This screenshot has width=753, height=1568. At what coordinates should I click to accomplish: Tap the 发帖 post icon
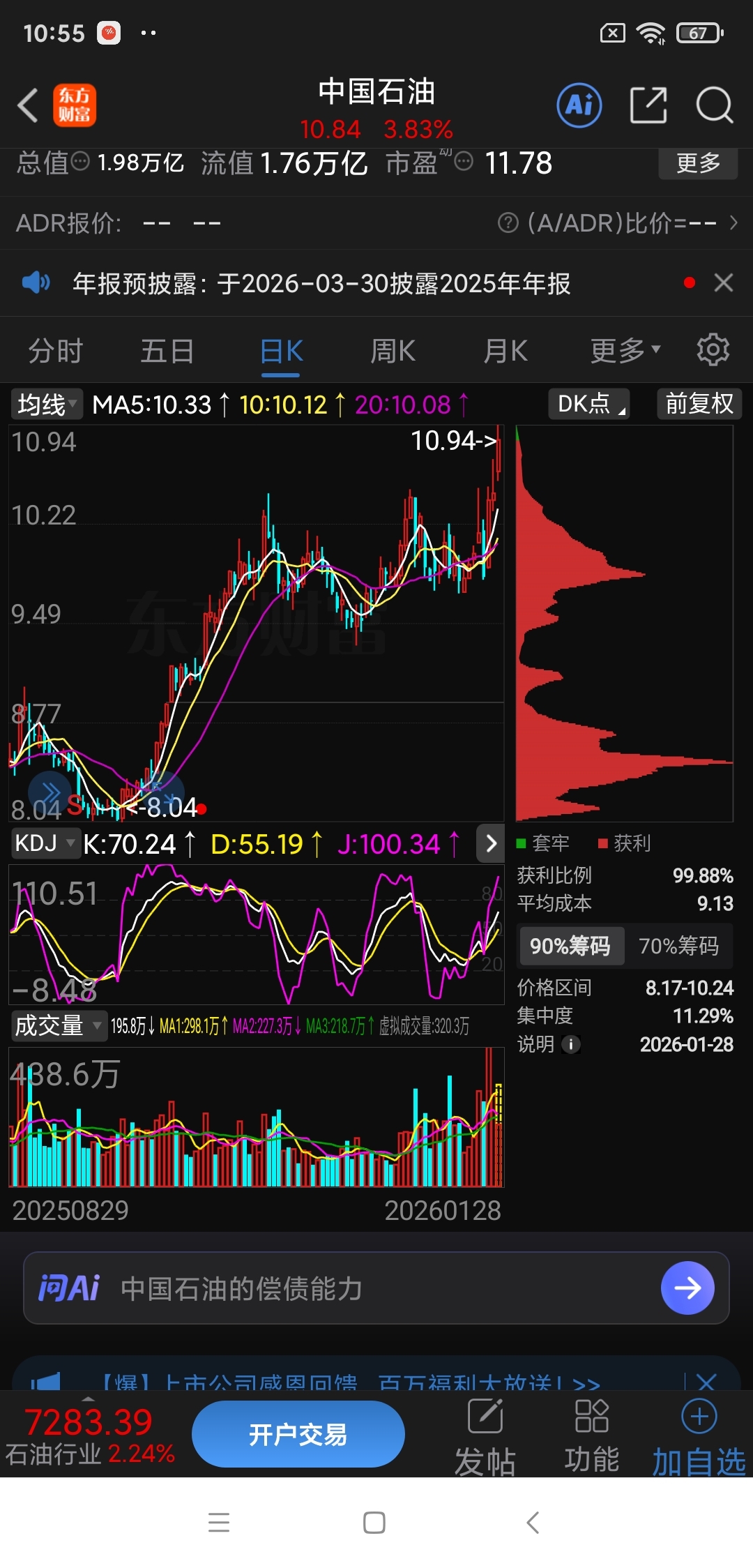click(x=485, y=1417)
